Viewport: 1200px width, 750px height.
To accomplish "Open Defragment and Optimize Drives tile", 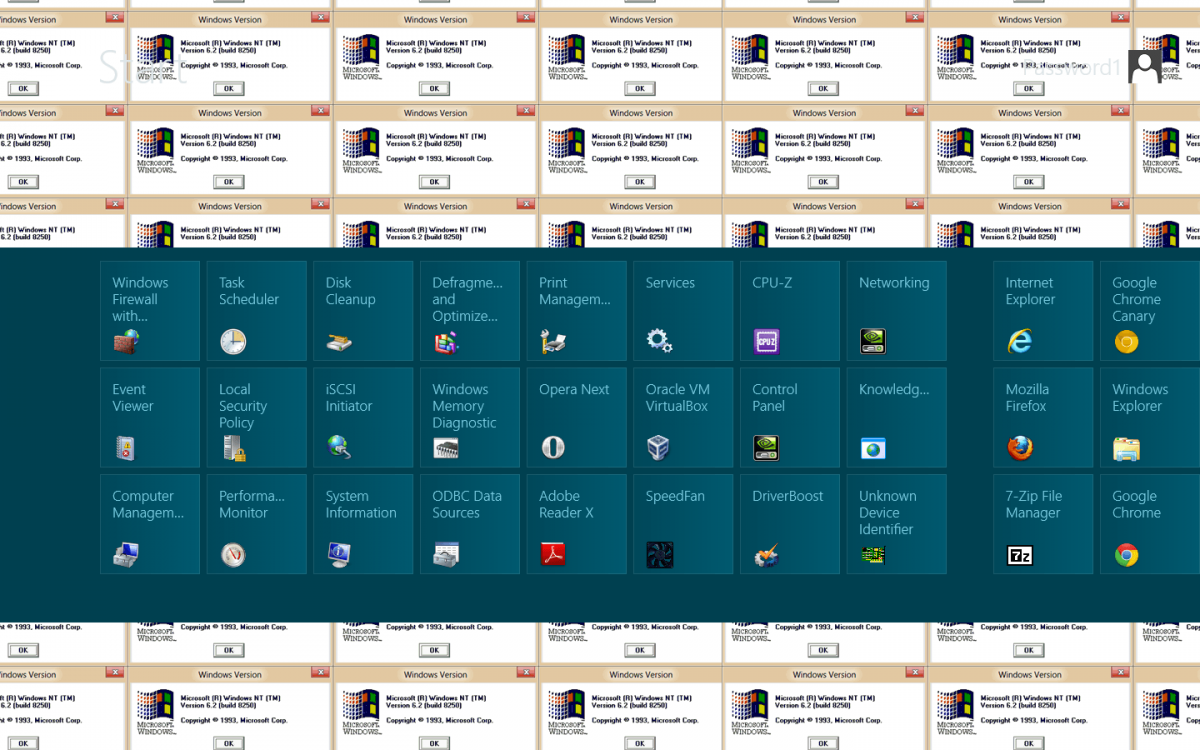I will coord(470,311).
